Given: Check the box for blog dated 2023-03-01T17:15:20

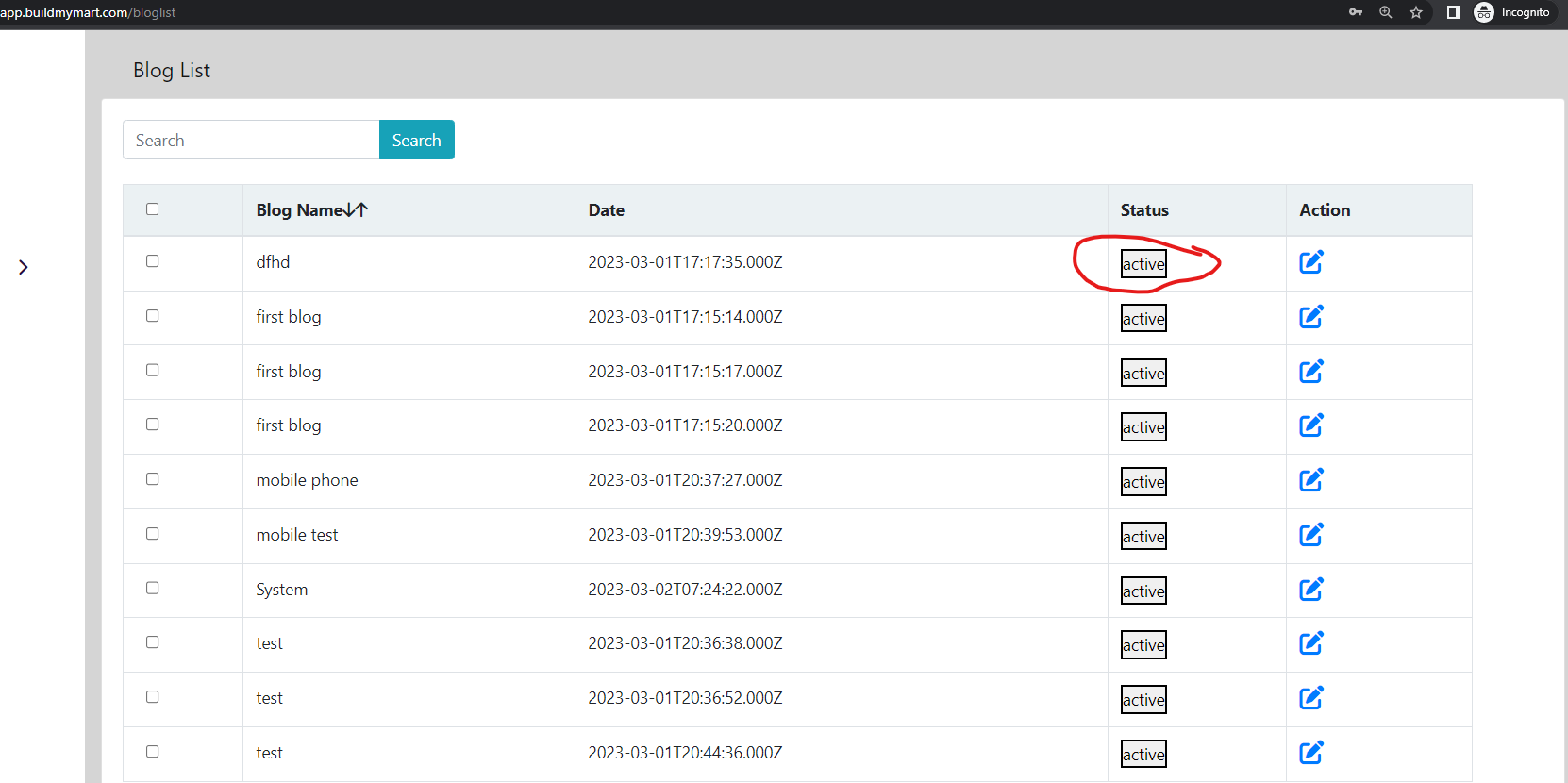Looking at the screenshot, I should (152, 425).
